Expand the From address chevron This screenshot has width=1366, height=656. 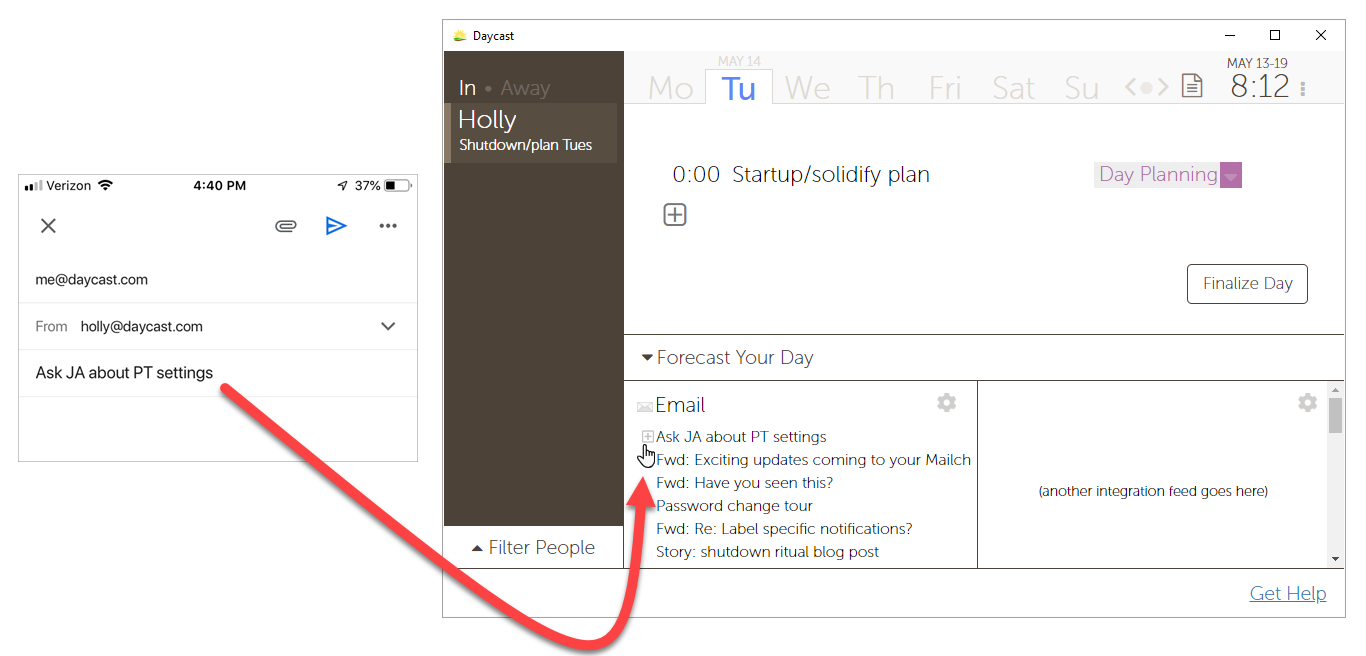click(x=388, y=326)
